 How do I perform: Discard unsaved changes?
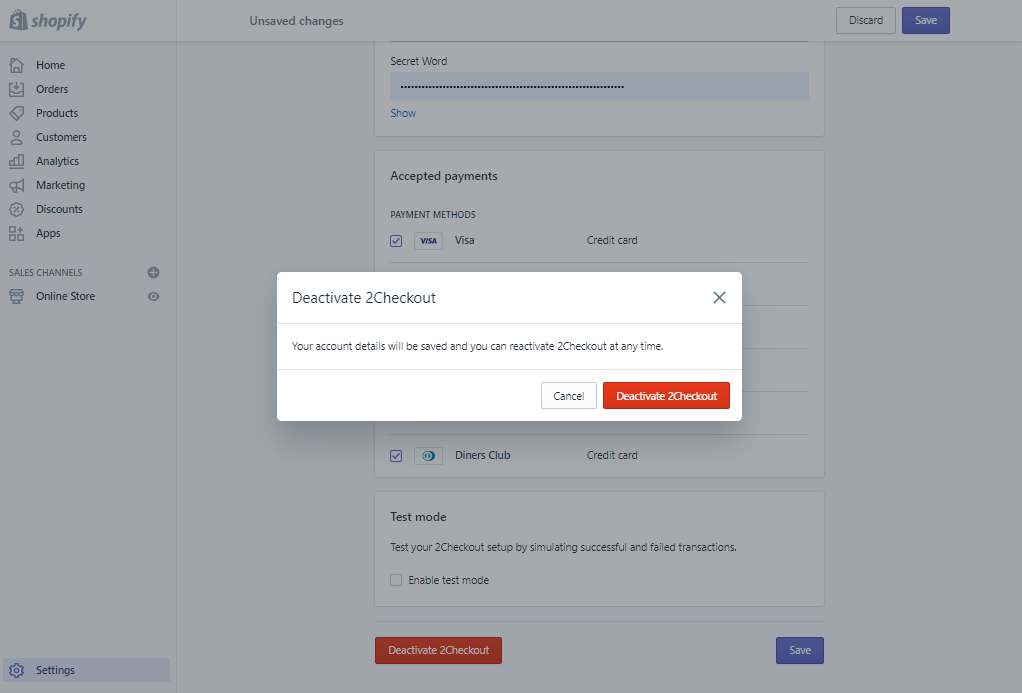point(866,20)
